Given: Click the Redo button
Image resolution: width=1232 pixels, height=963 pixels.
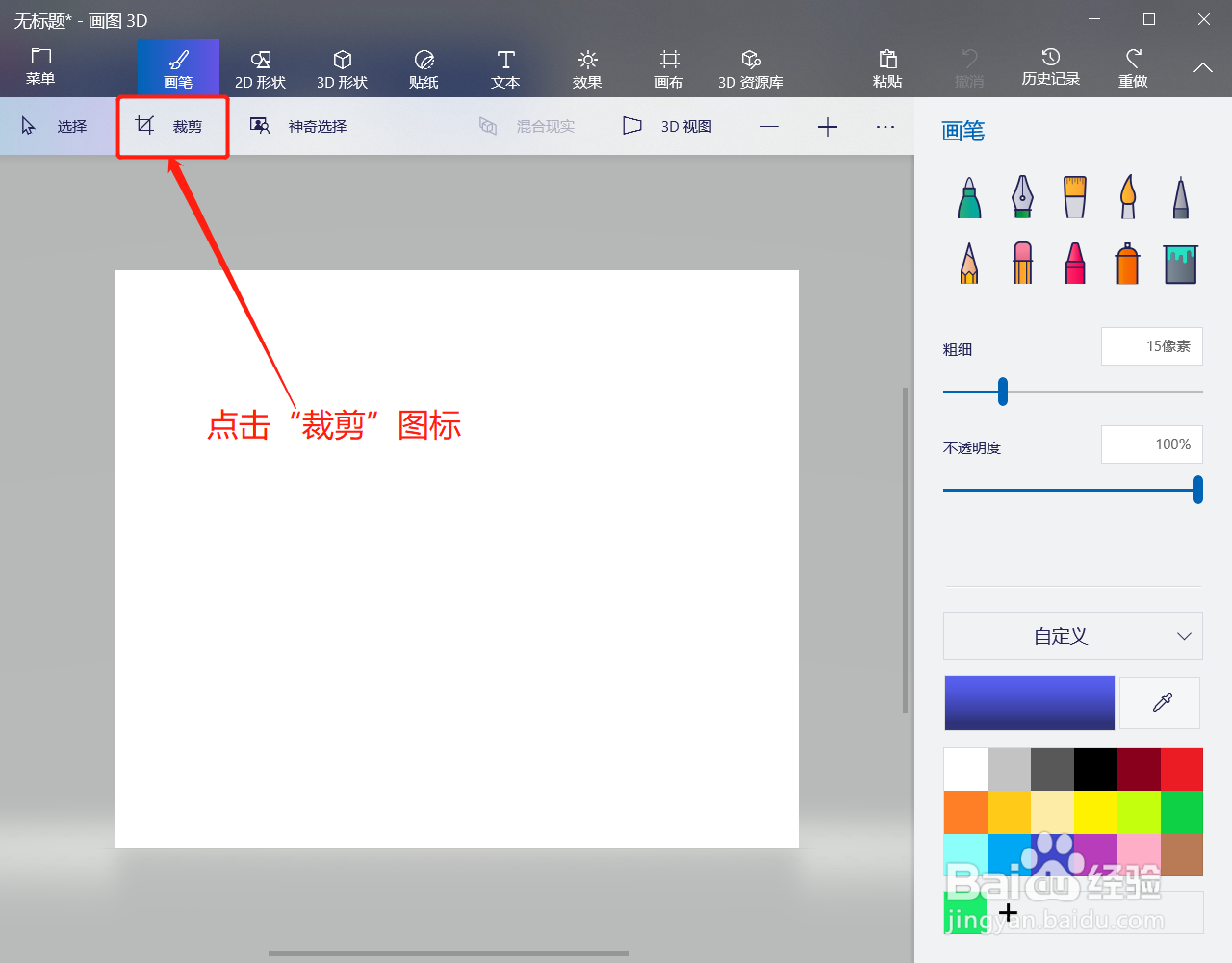Looking at the screenshot, I should coord(1133,67).
